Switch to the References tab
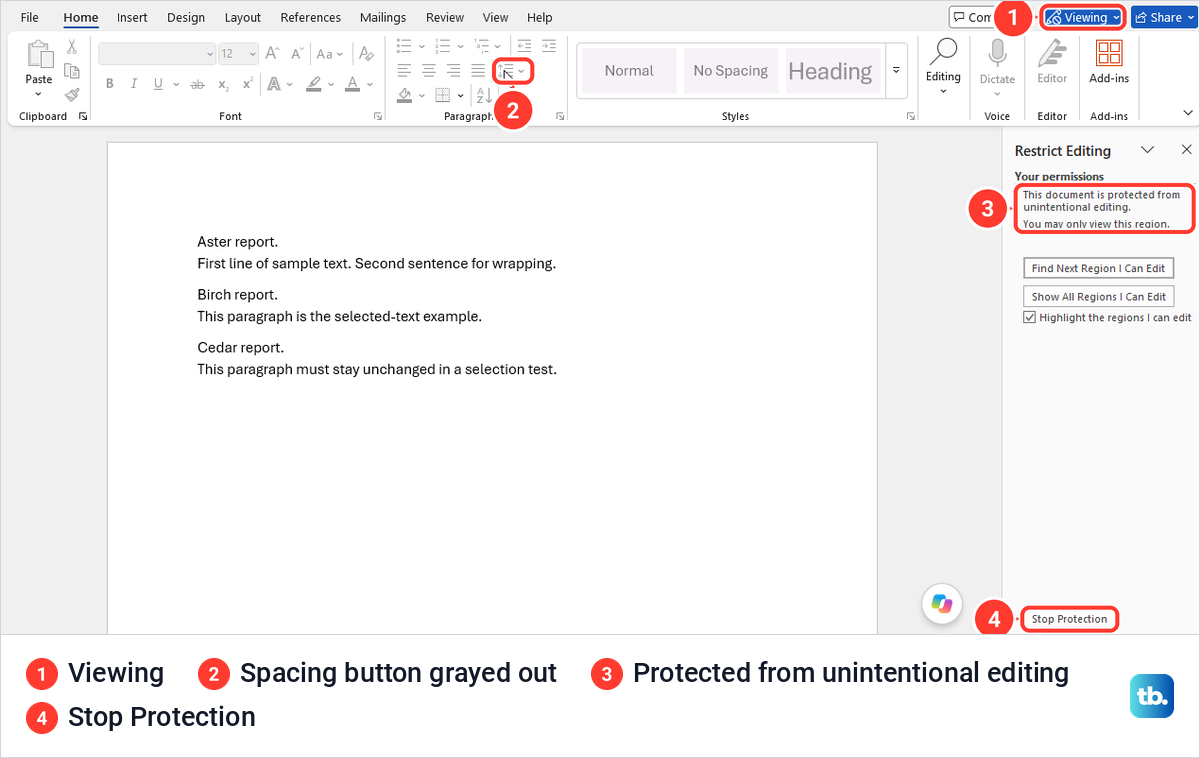The image size is (1200, 758). 311,17
